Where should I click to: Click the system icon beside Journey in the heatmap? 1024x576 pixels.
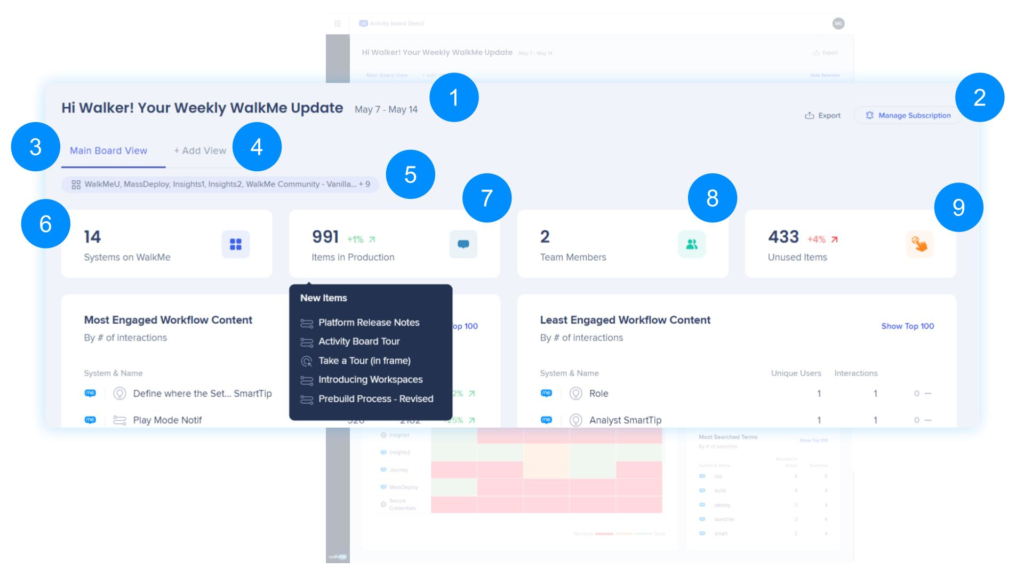[383, 470]
